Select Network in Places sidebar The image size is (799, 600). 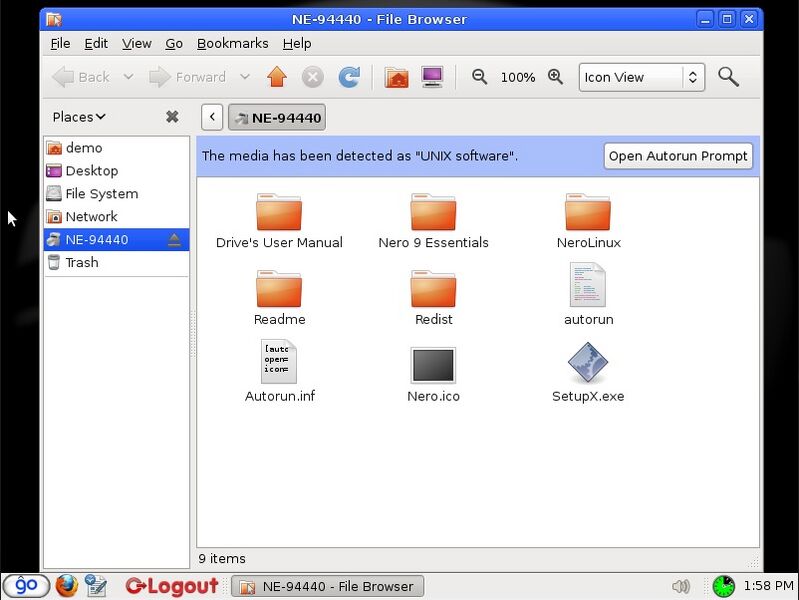tap(117, 217)
